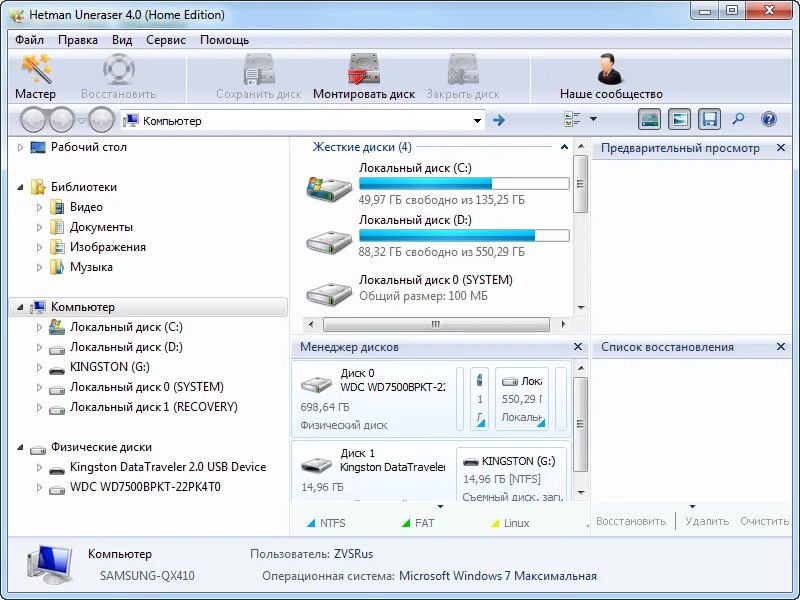Select Музыка in the tree
This screenshot has width=800, height=600.
[x=91, y=267]
